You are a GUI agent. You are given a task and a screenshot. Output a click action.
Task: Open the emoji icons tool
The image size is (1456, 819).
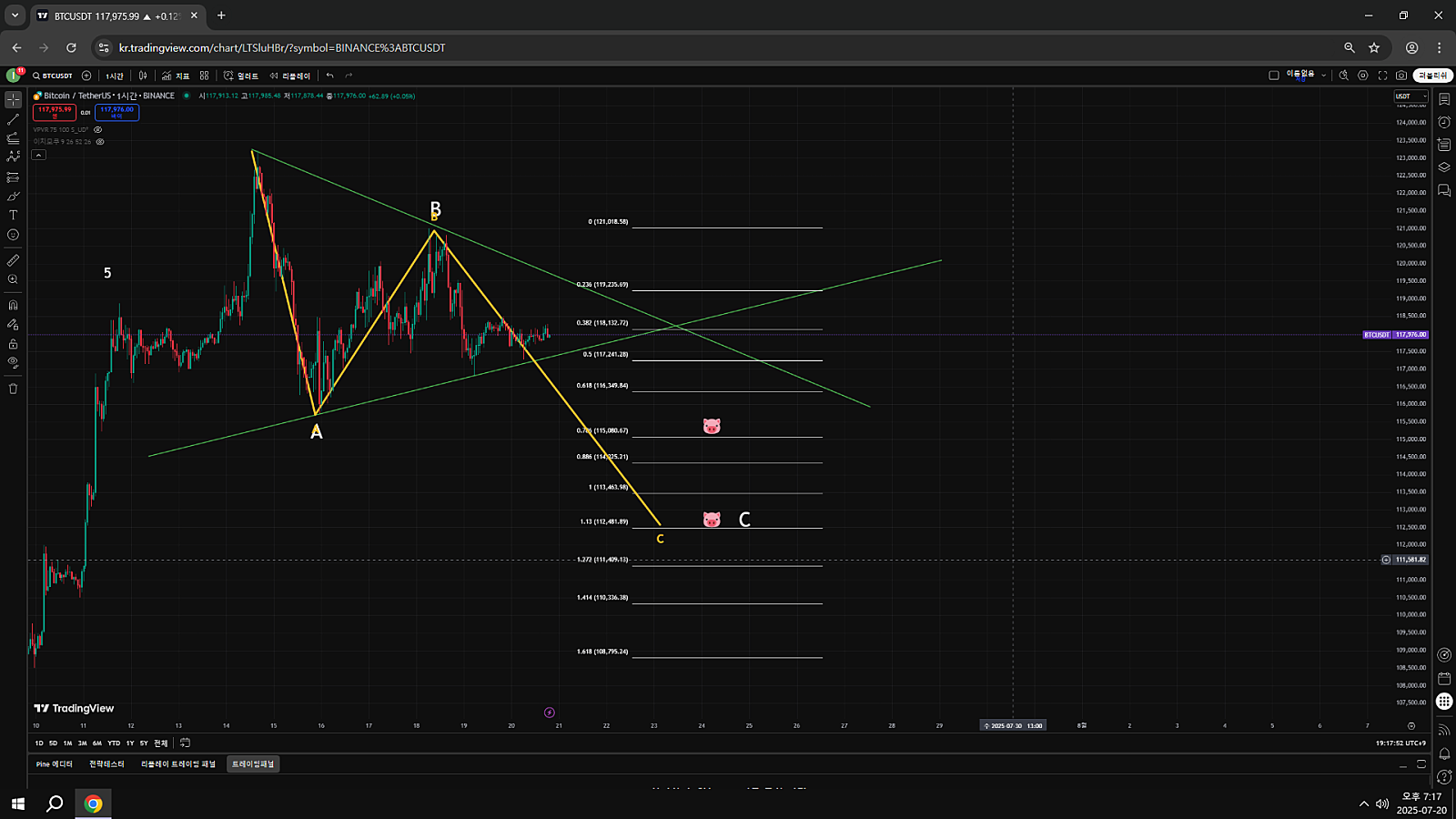(13, 235)
